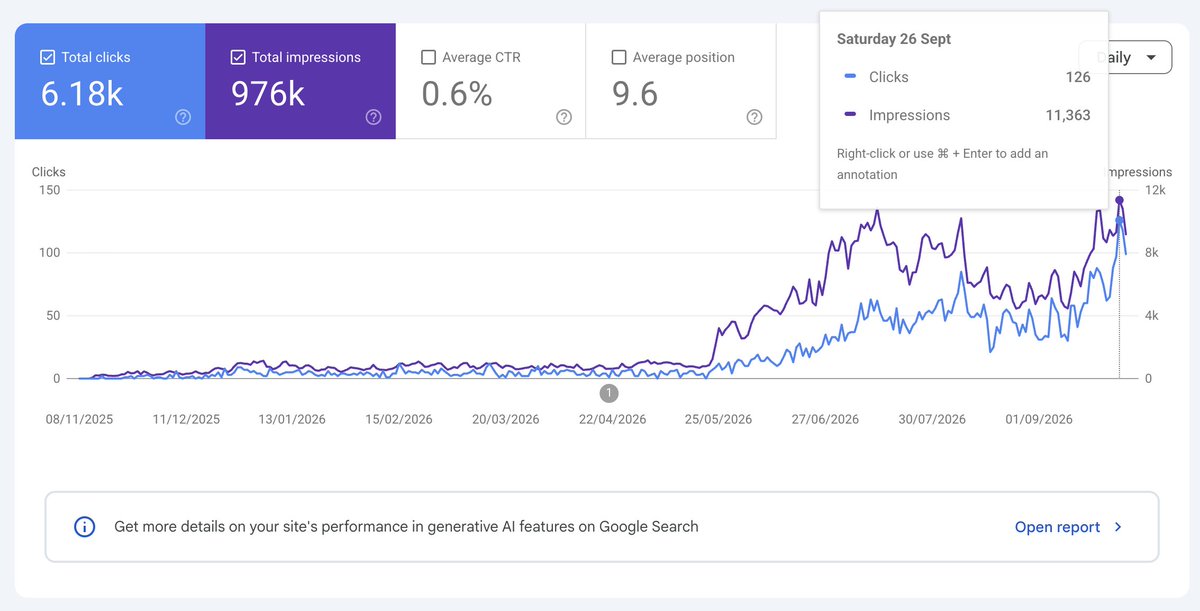This screenshot has width=1200, height=611.
Task: Enable the Average position checkbox
Action: (x=619, y=57)
